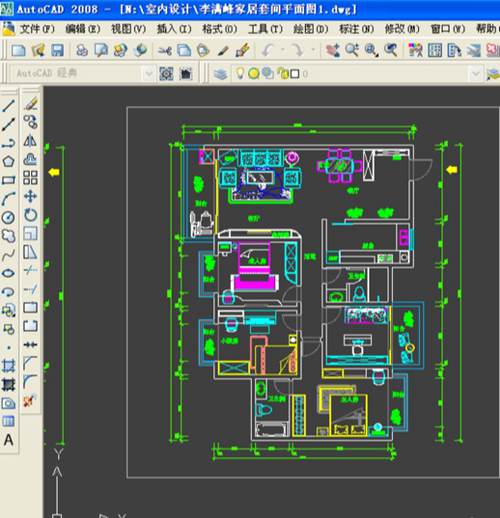Expand the AutoCAD workspace dropdown
Viewport: 500px width, 518px height.
click(149, 73)
